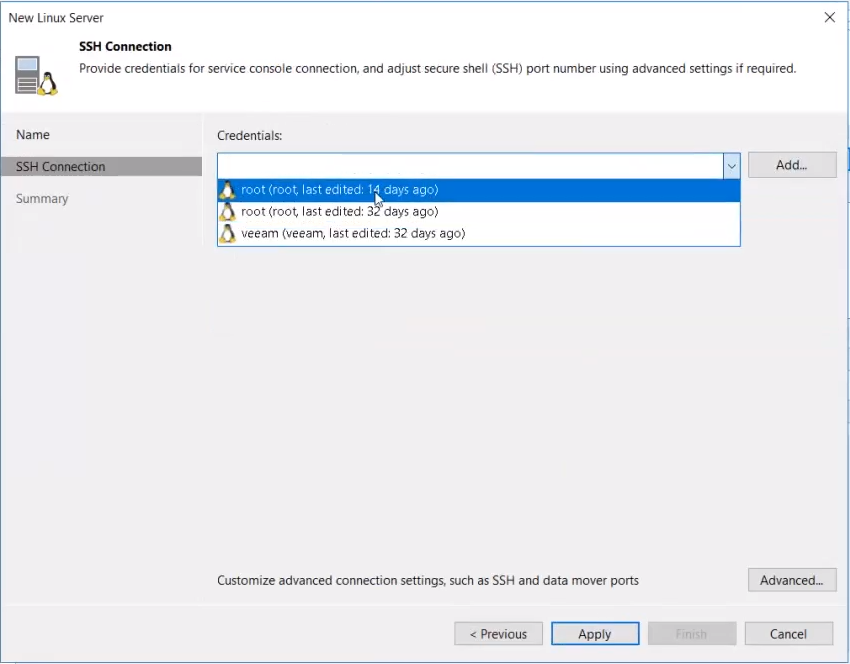The width and height of the screenshot is (850, 664).
Task: Select root credential last edited 14 days ago
Action: [479, 190]
